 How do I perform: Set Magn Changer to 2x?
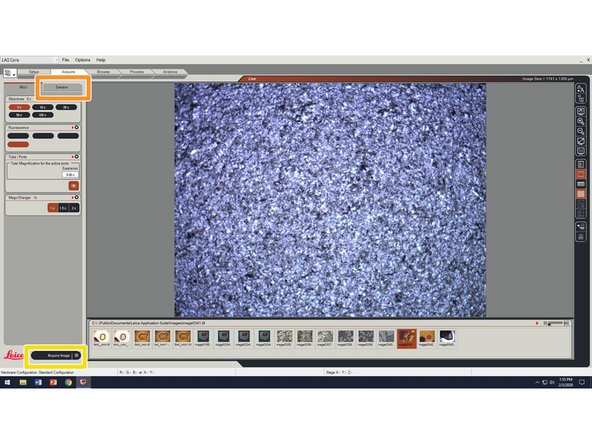click(74, 208)
